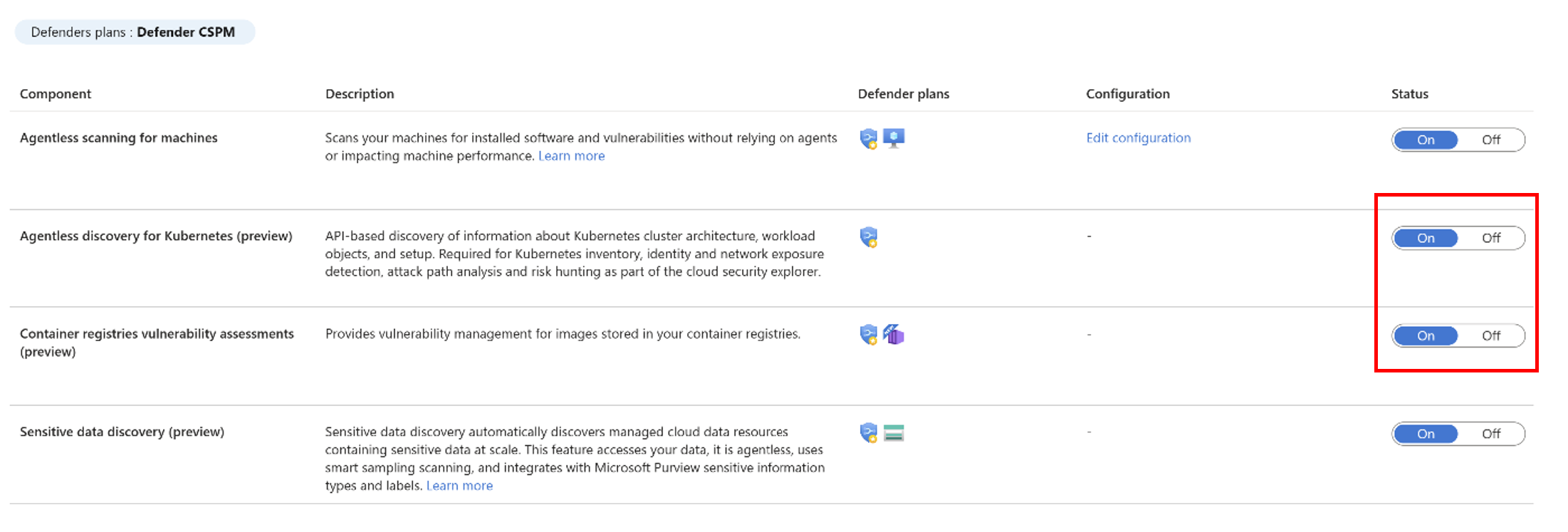Disable Agentless discovery for Kubernetes via Off

tap(1490, 238)
